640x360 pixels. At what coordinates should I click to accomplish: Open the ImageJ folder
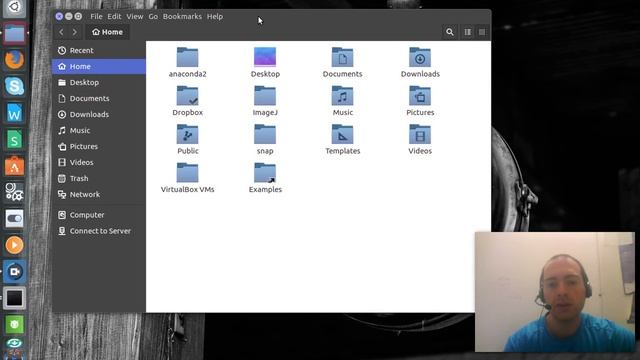[x=265, y=96]
